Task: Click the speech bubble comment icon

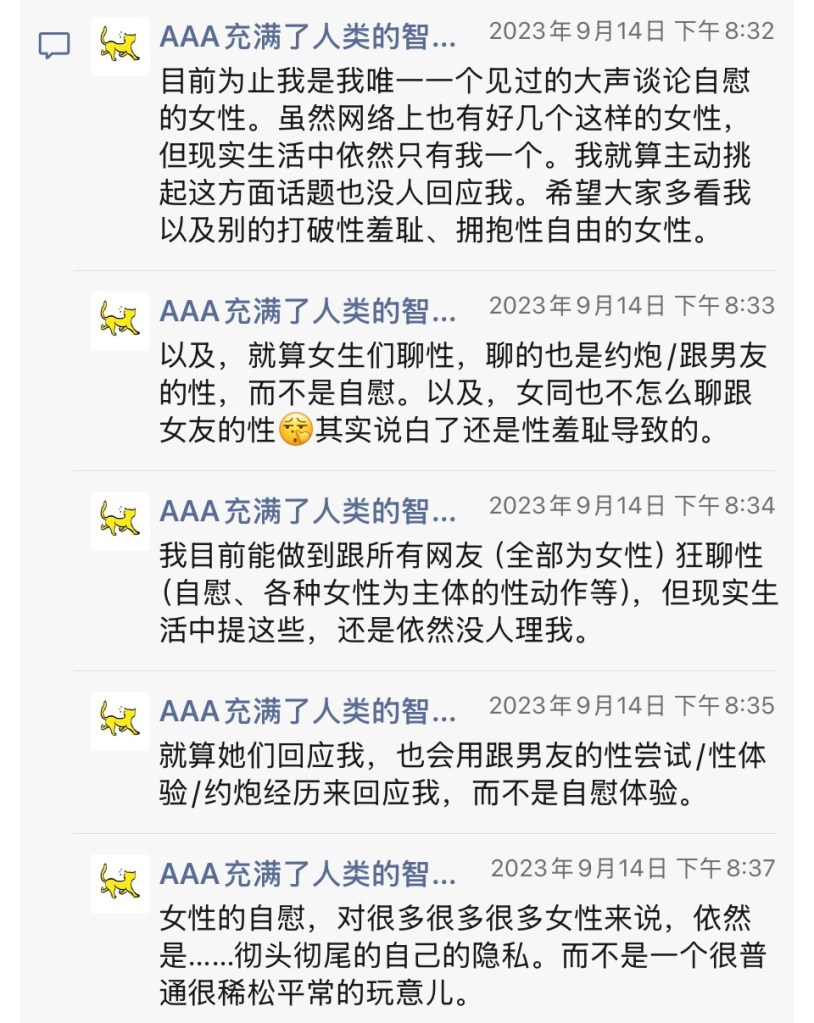Action: coord(54,46)
